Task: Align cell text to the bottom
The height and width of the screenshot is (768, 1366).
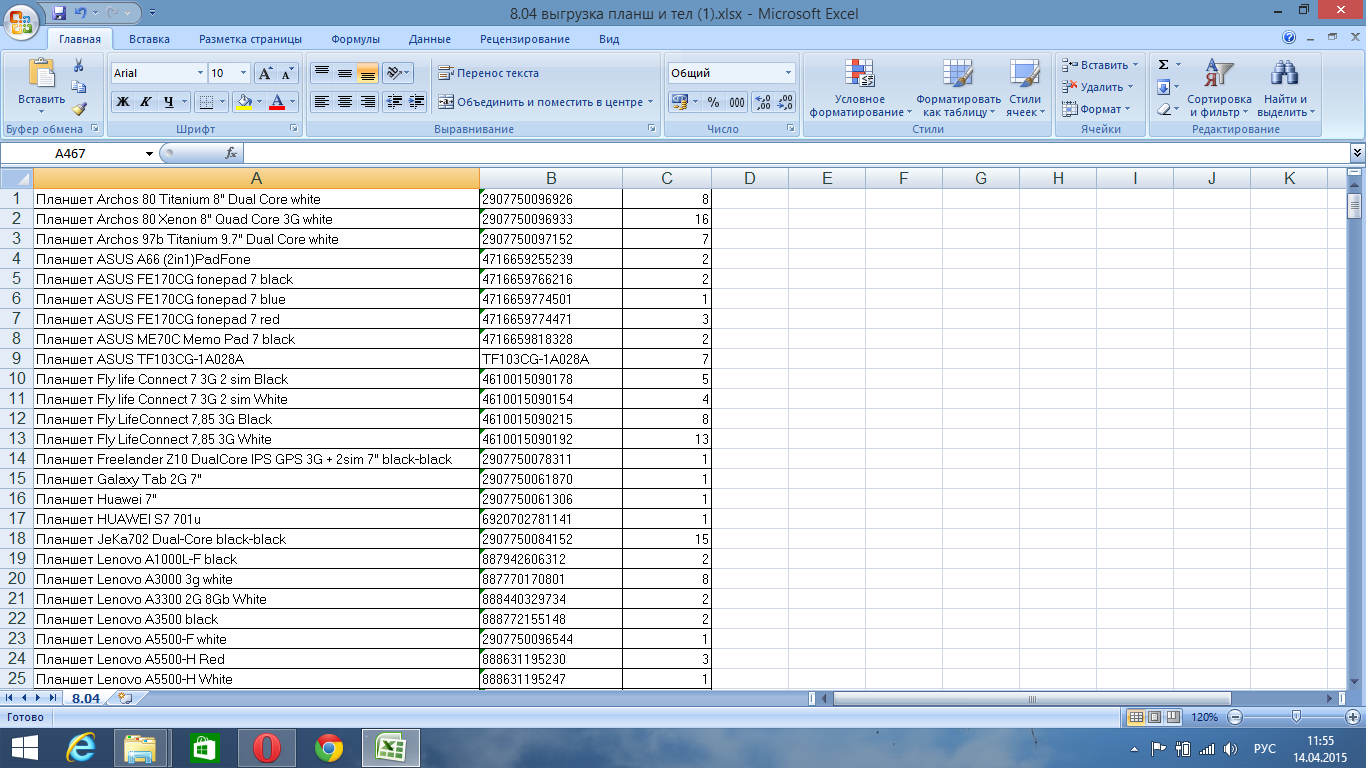Action: pyautogui.click(x=368, y=73)
